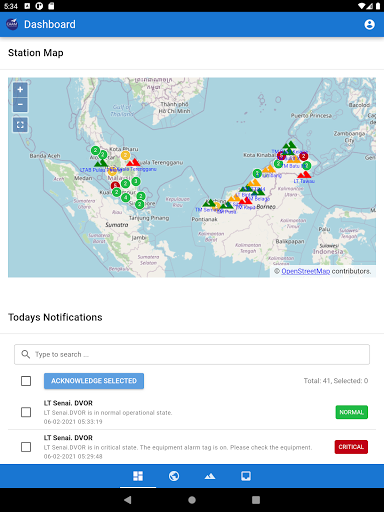Open notification dated 06-02-2021 05:33:19
This screenshot has width=384, height=512.
(x=192, y=412)
